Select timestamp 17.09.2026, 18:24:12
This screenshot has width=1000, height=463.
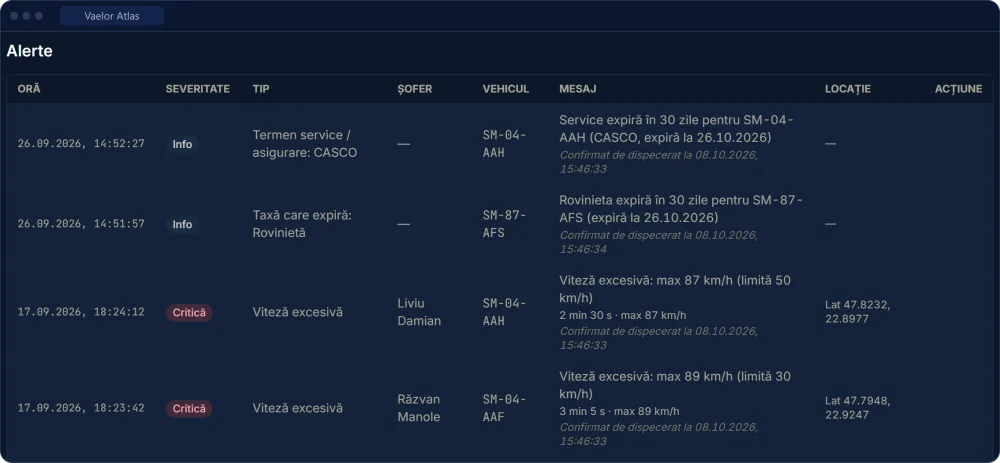[81, 312]
